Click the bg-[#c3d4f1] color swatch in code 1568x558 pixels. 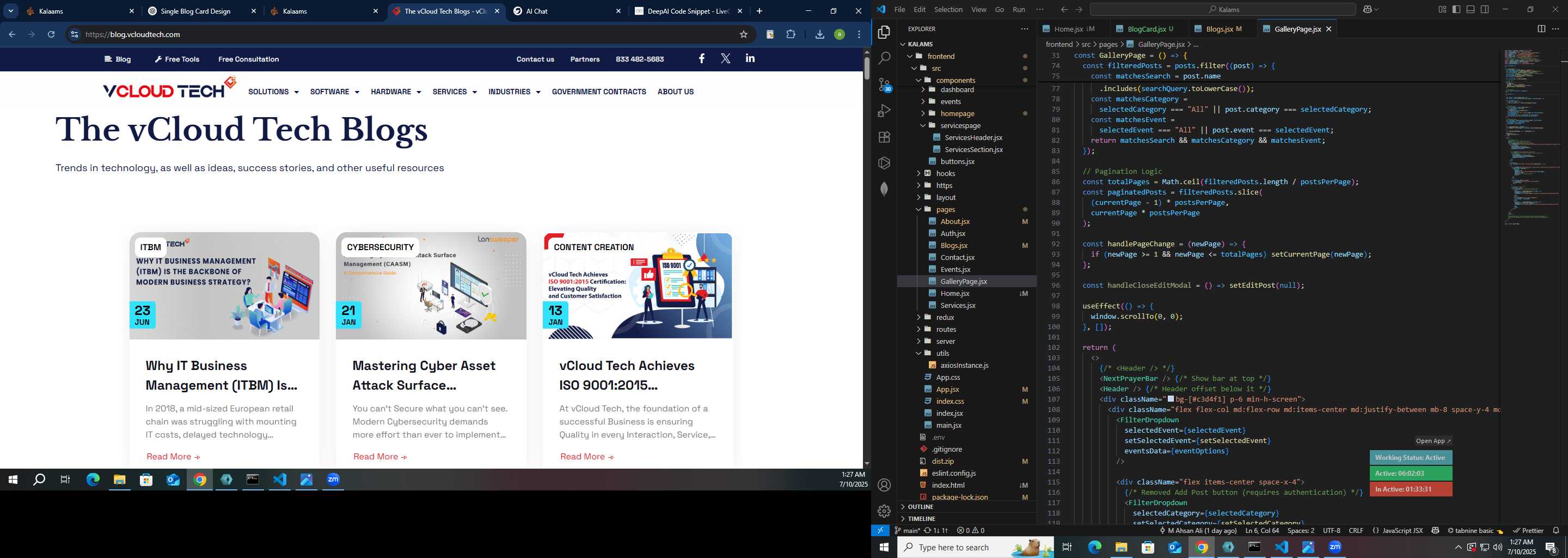(x=1170, y=399)
